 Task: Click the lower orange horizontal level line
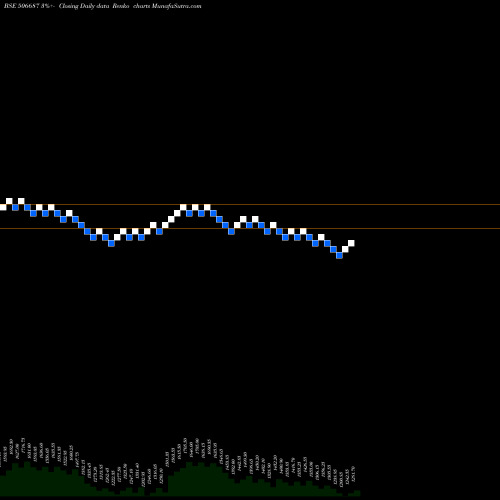click(250, 228)
